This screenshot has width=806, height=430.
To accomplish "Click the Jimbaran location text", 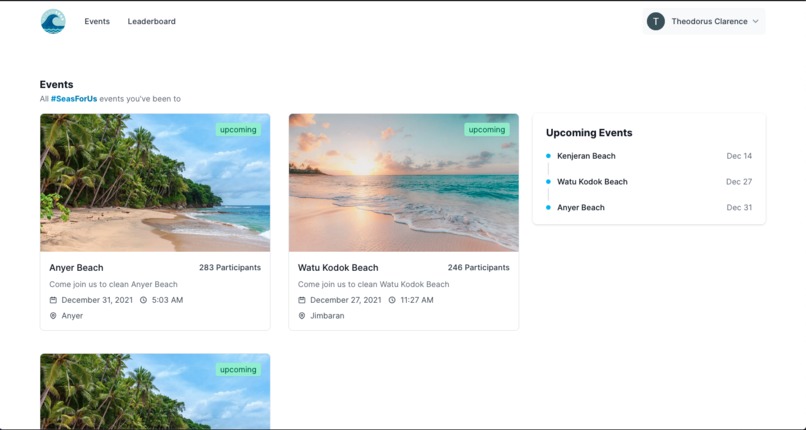I will tap(327, 316).
